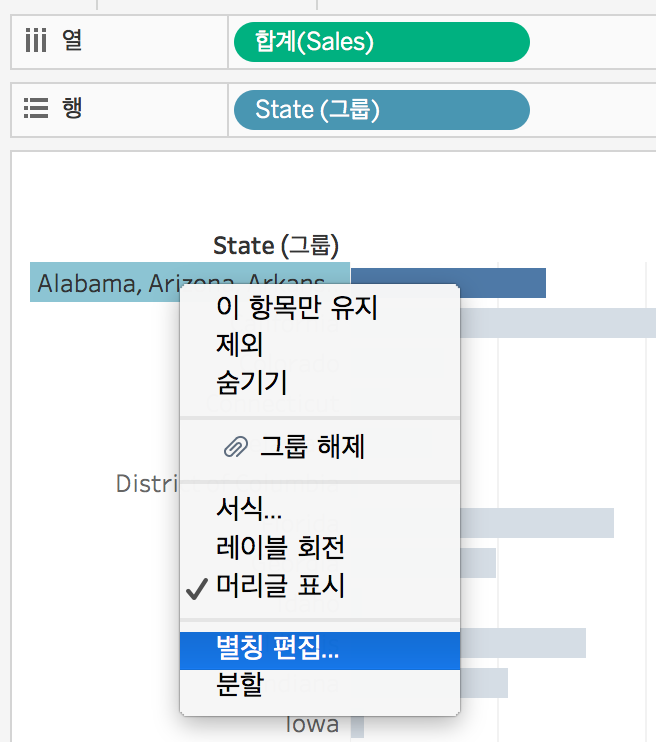Click the State (그룹) column header
The width and height of the screenshot is (656, 742).
pos(276,246)
